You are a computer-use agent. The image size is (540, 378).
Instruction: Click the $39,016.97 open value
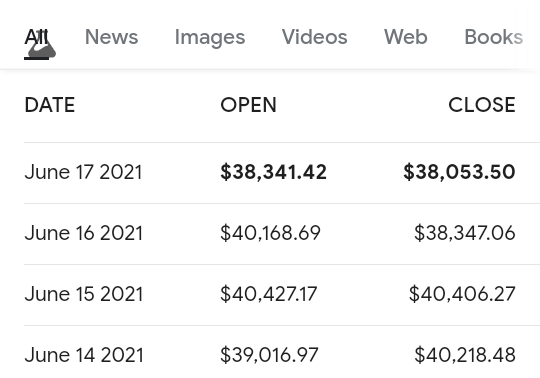coord(269,355)
